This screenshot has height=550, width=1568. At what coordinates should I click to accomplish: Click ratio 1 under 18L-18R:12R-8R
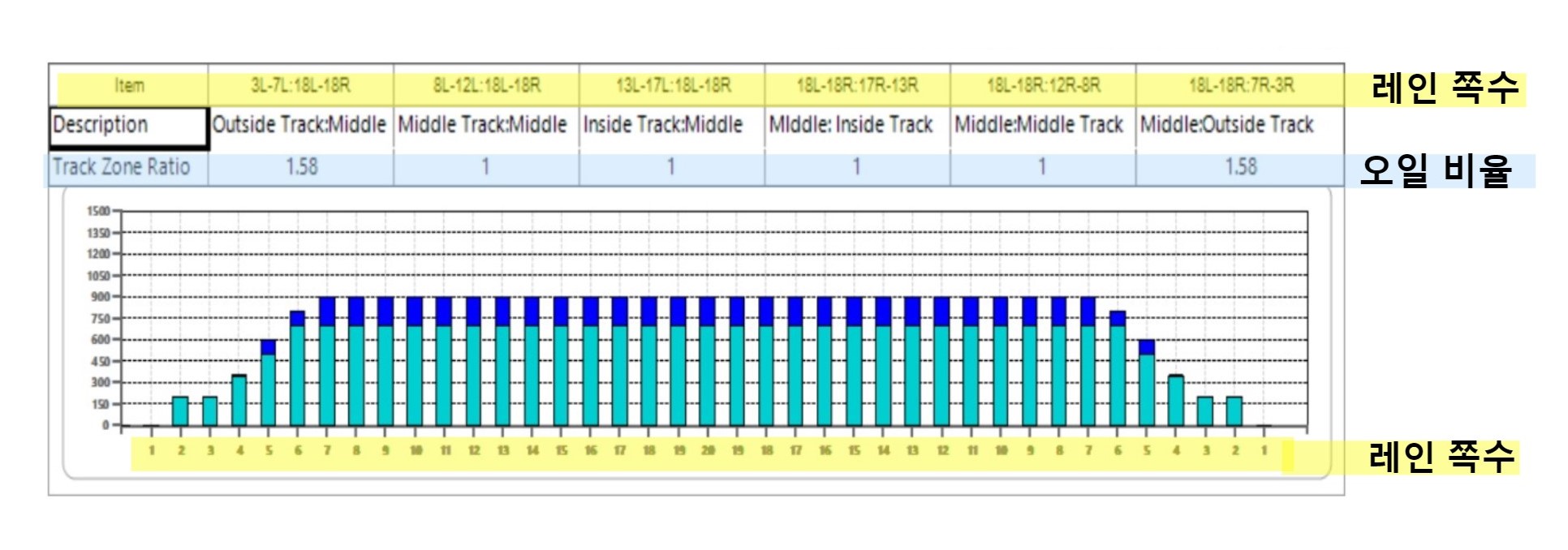pos(1044,168)
